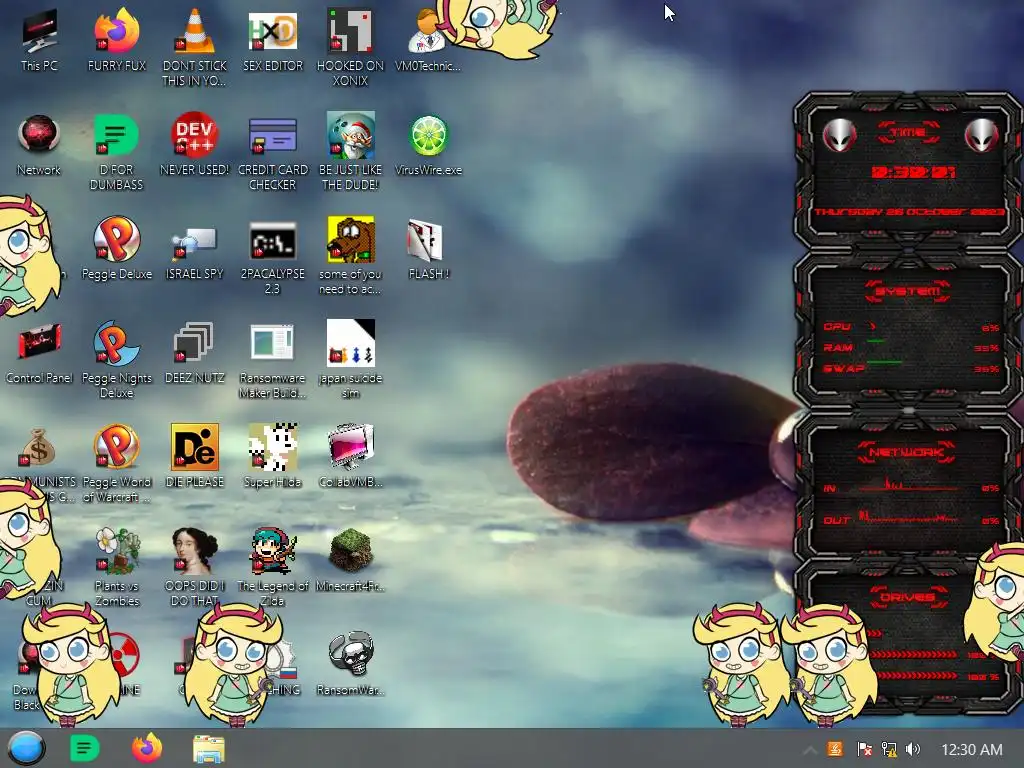Screen dimensions: 1024x768
Task: Select the VM0Technic... desktop icon
Action: click(428, 40)
